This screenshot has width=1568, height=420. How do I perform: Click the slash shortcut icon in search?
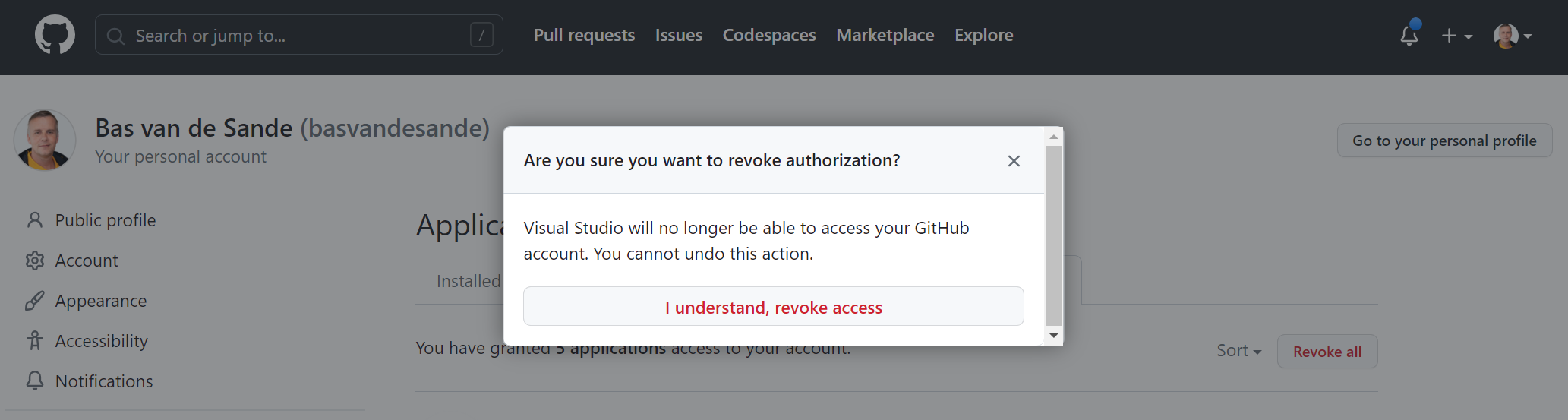(x=481, y=35)
